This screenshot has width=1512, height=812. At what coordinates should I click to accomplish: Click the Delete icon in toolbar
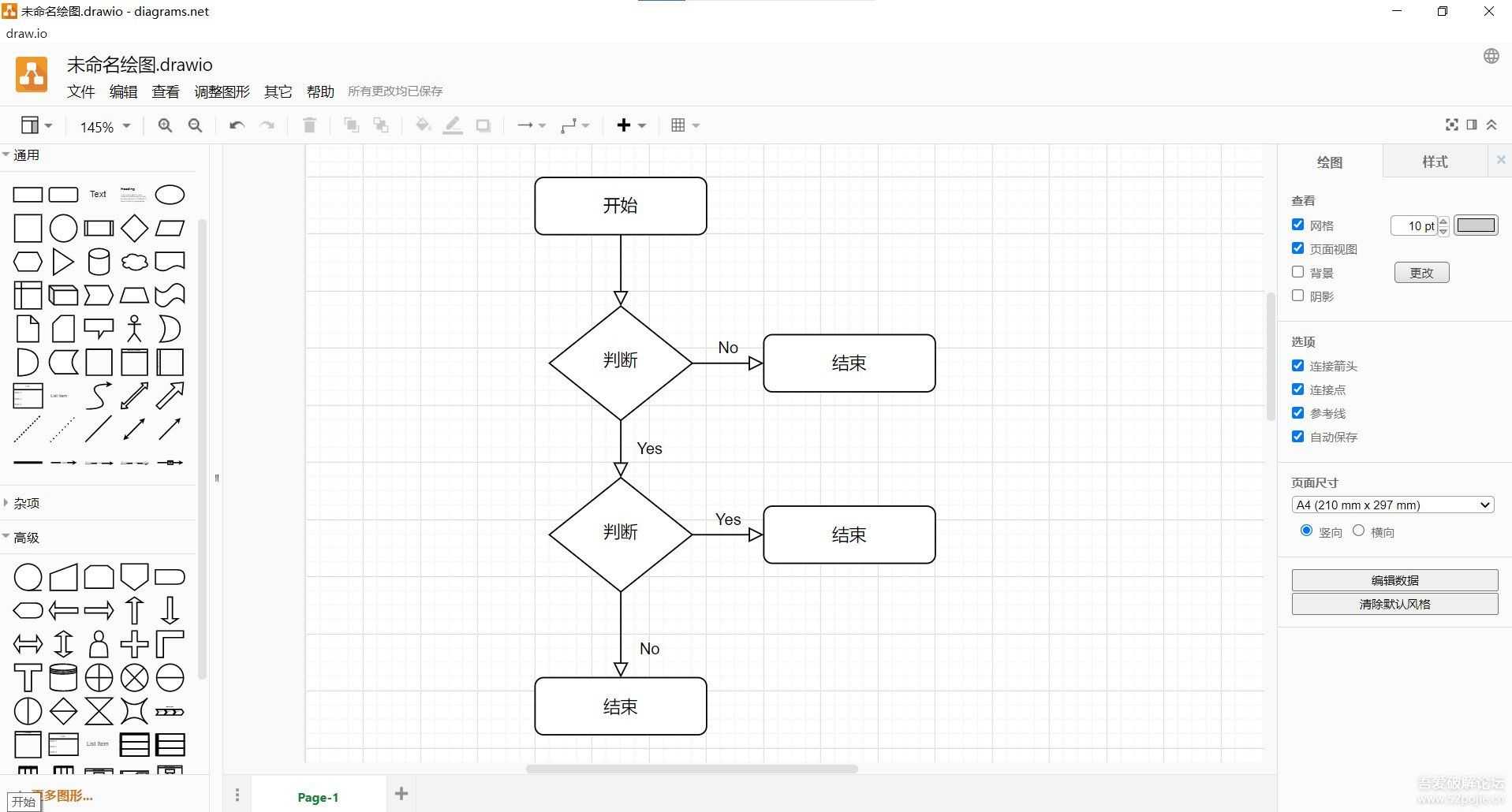coord(308,125)
